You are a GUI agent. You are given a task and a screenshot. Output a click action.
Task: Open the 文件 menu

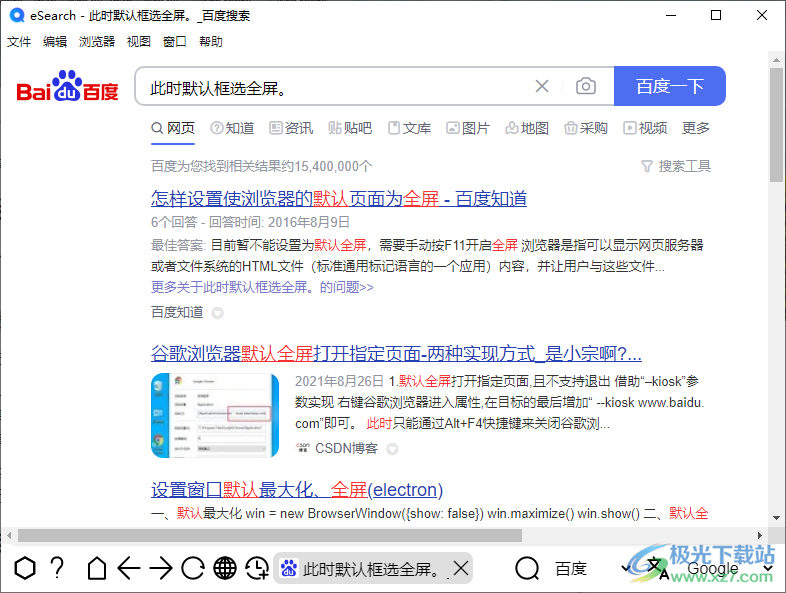coord(19,42)
